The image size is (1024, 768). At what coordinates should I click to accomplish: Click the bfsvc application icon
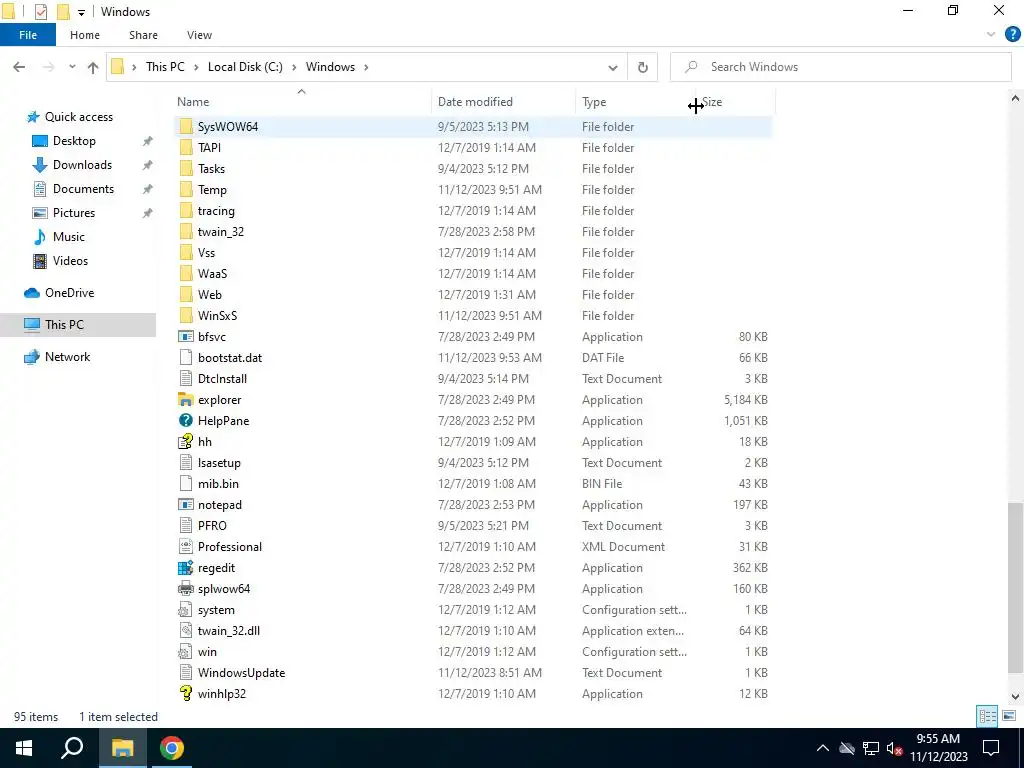186,337
